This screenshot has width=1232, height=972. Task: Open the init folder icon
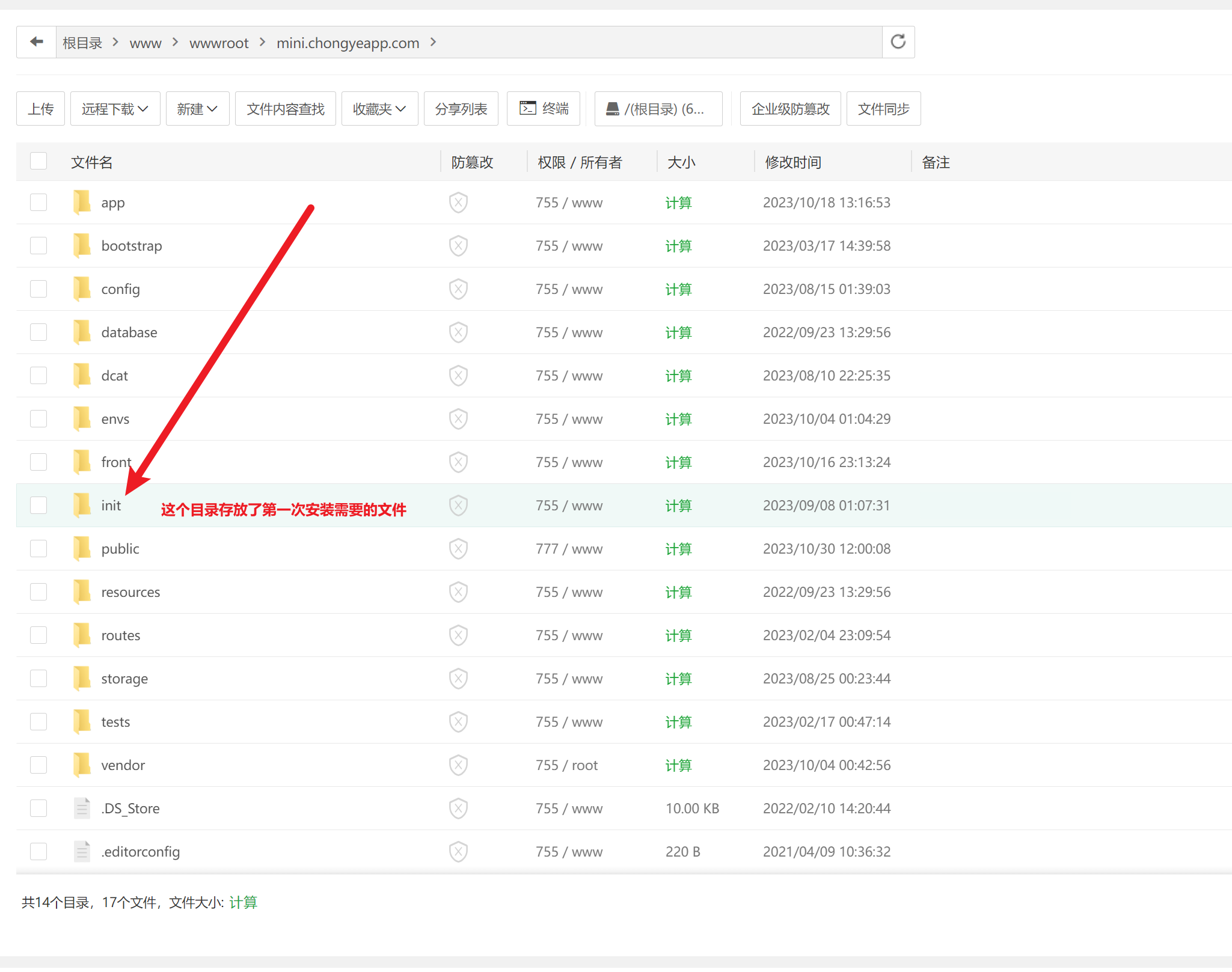(81, 505)
